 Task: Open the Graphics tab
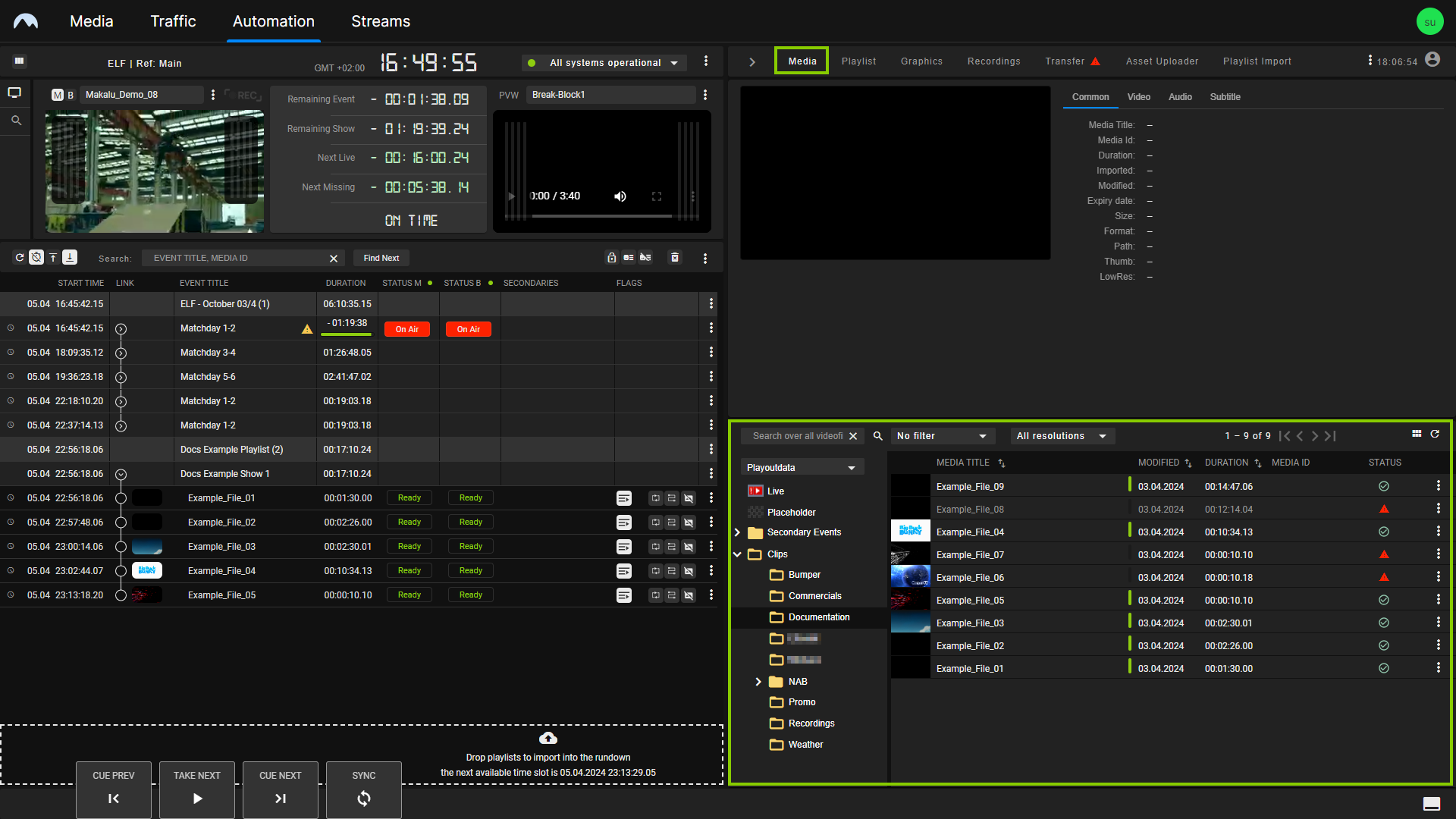[921, 61]
